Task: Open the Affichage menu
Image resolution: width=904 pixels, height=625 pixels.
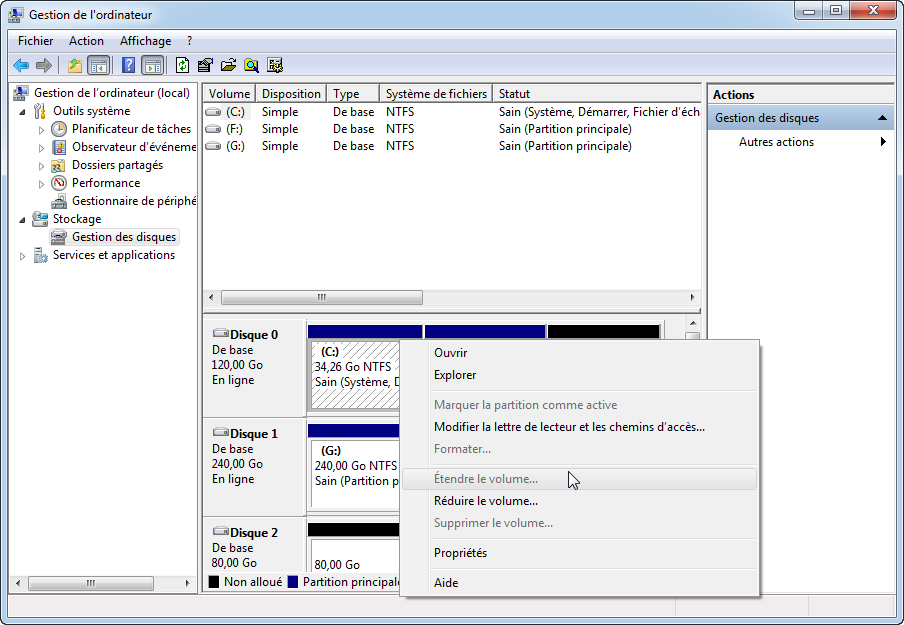Action: coord(145,41)
